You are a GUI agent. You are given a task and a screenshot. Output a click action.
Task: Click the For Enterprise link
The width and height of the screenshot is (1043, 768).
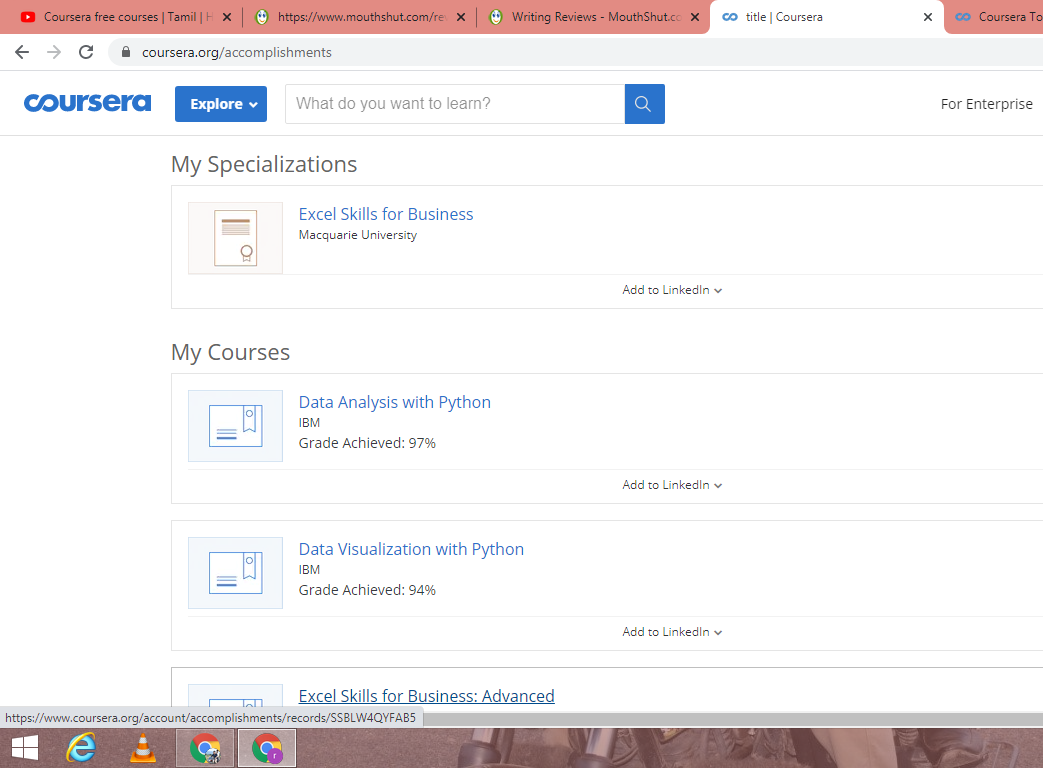coord(986,104)
